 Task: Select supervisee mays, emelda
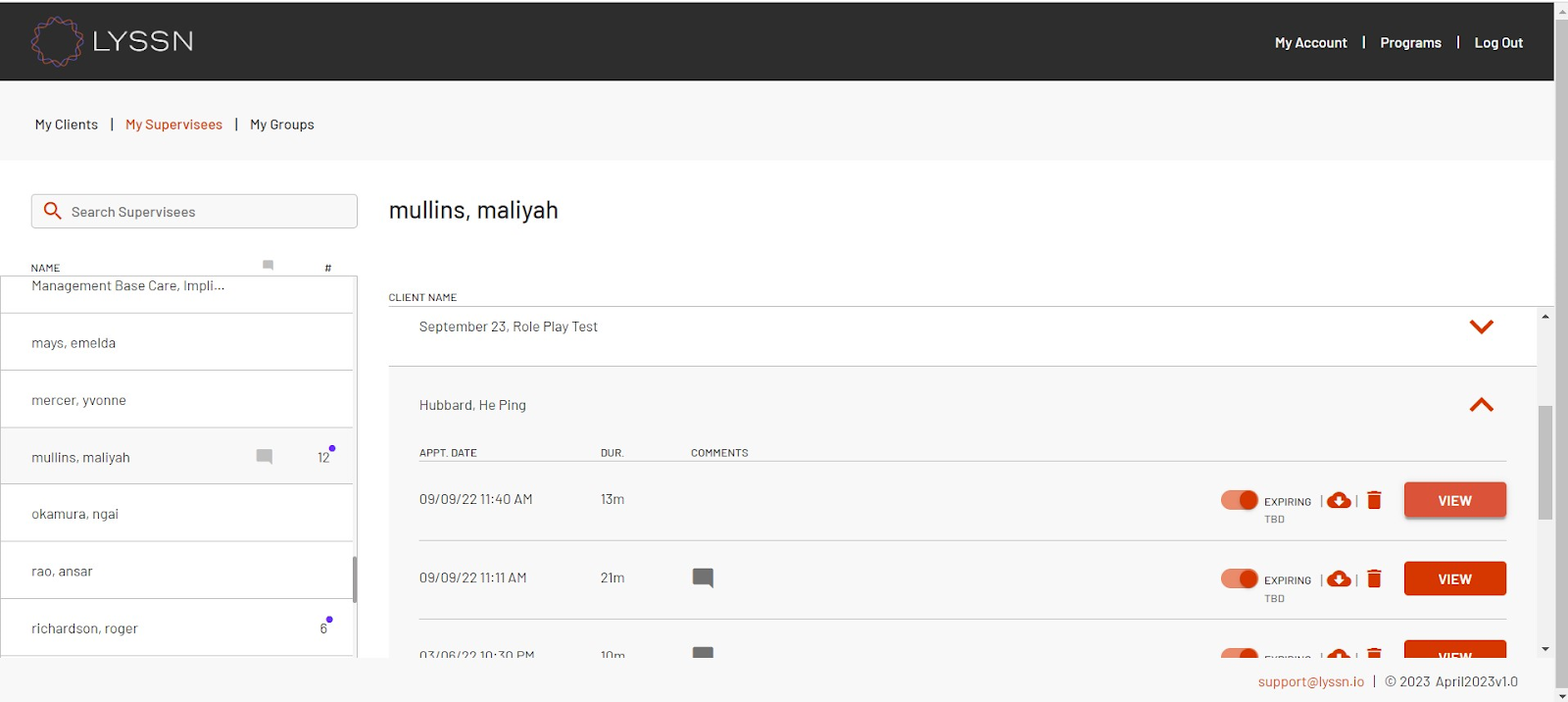[x=177, y=342]
